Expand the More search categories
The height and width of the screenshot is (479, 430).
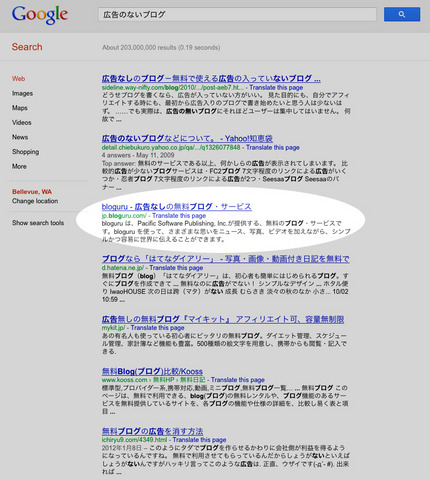pos(19,166)
